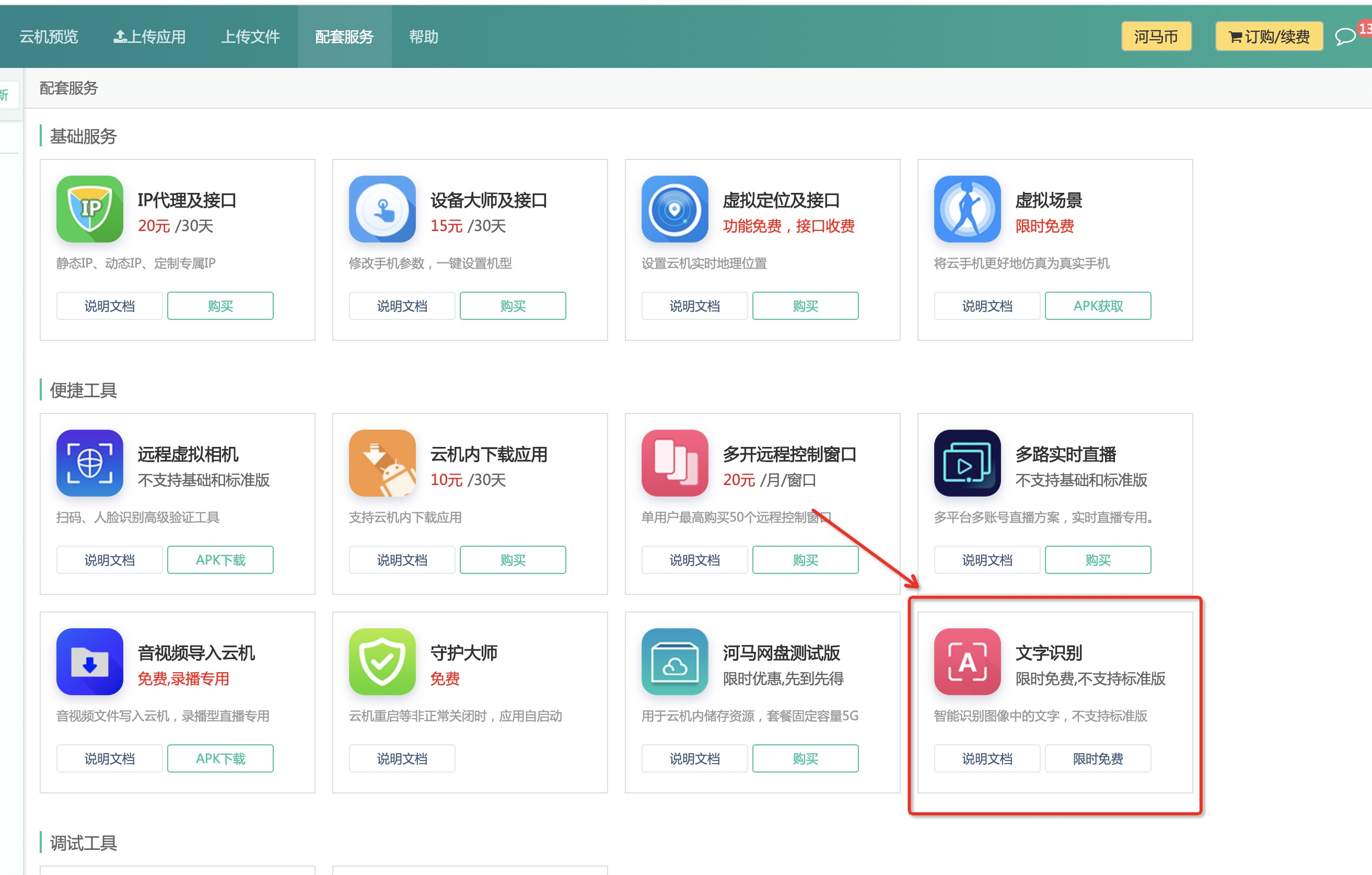1372x875 pixels.
Task: Click the 守护大师 shield-check icon
Action: click(382, 662)
